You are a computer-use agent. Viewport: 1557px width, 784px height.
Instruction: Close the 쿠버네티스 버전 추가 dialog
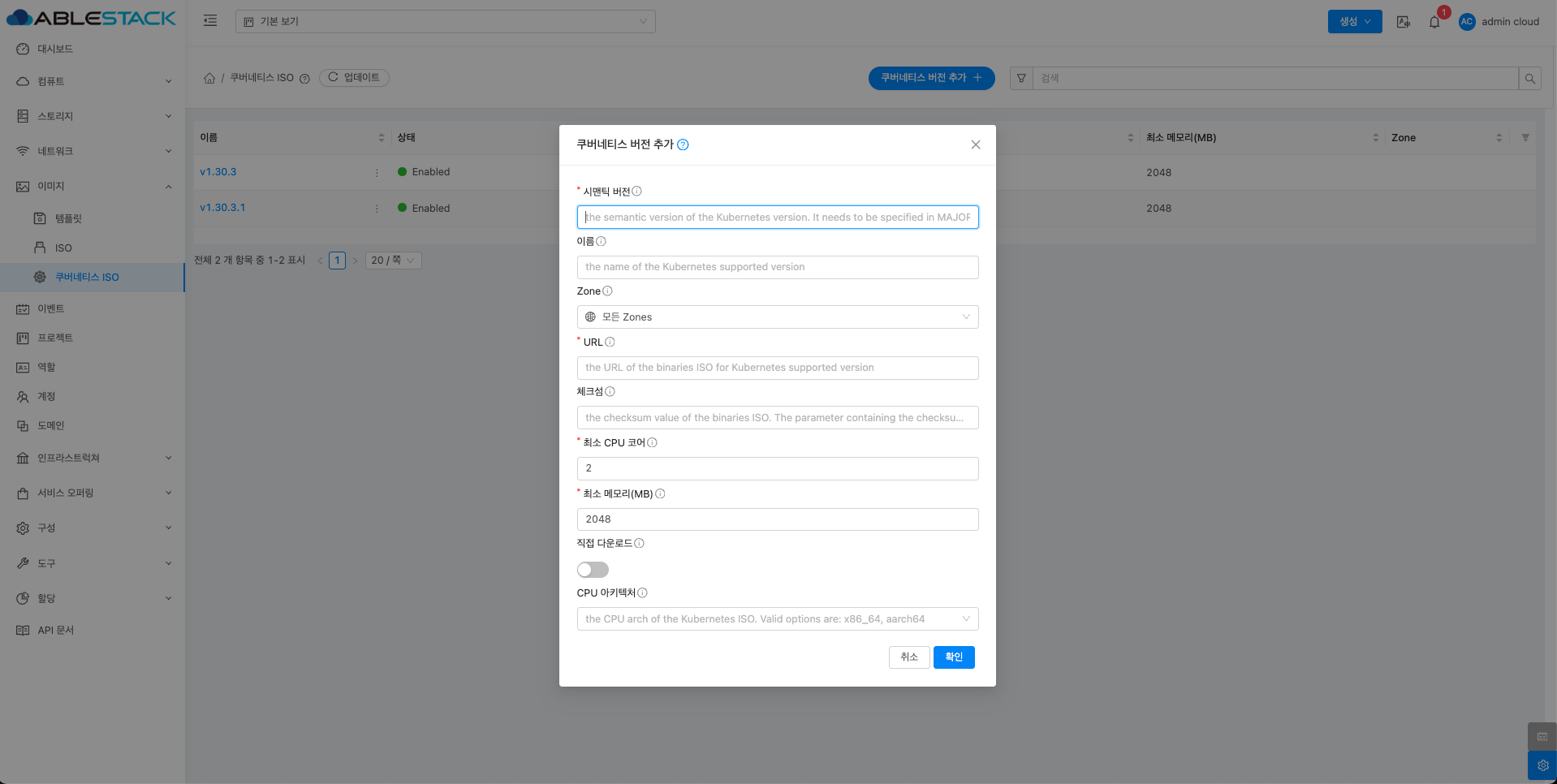[x=975, y=144]
